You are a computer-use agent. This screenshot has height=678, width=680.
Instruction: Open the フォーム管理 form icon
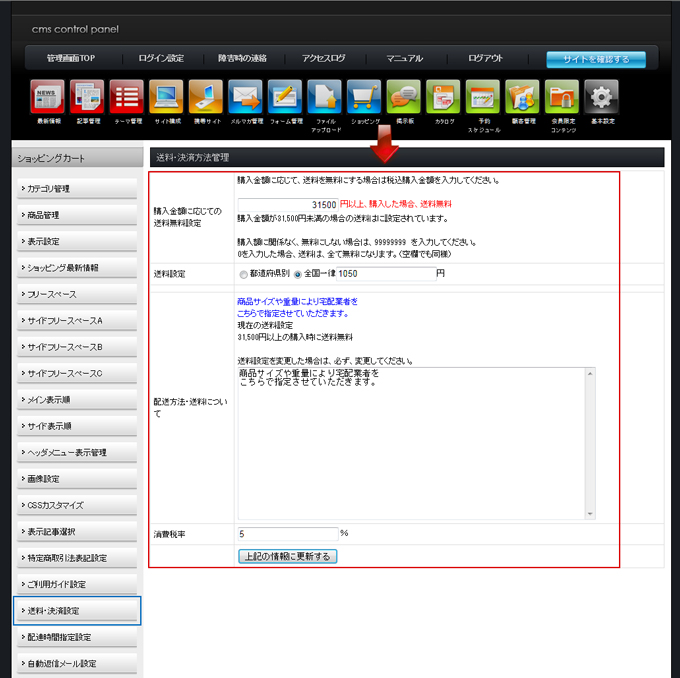tap(285, 98)
